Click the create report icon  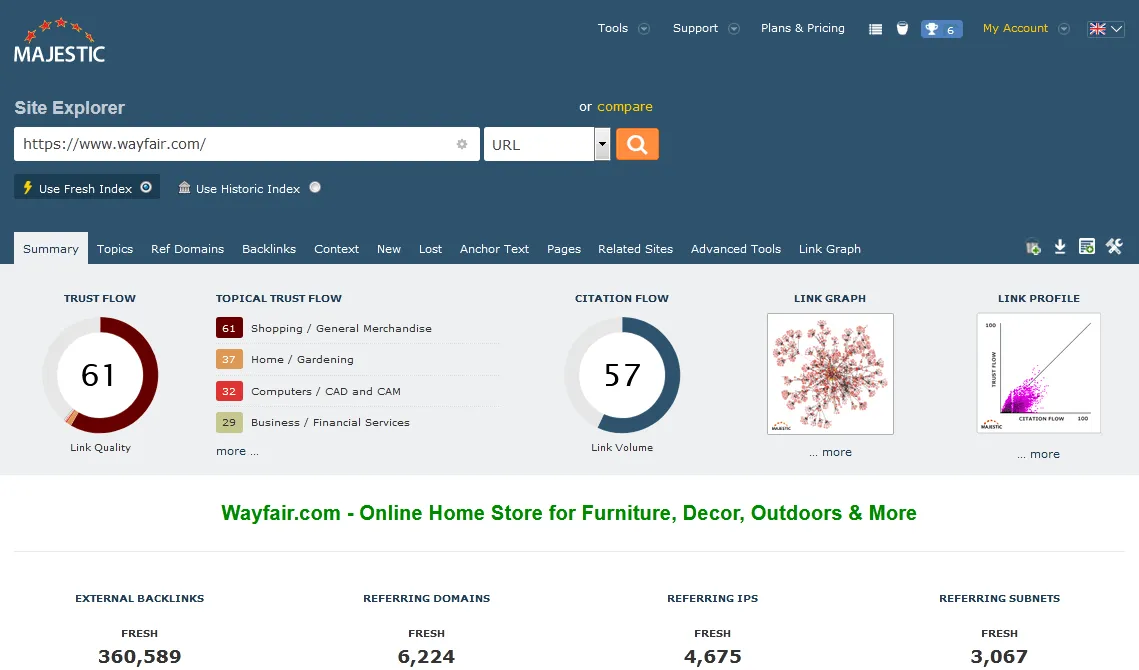1087,247
